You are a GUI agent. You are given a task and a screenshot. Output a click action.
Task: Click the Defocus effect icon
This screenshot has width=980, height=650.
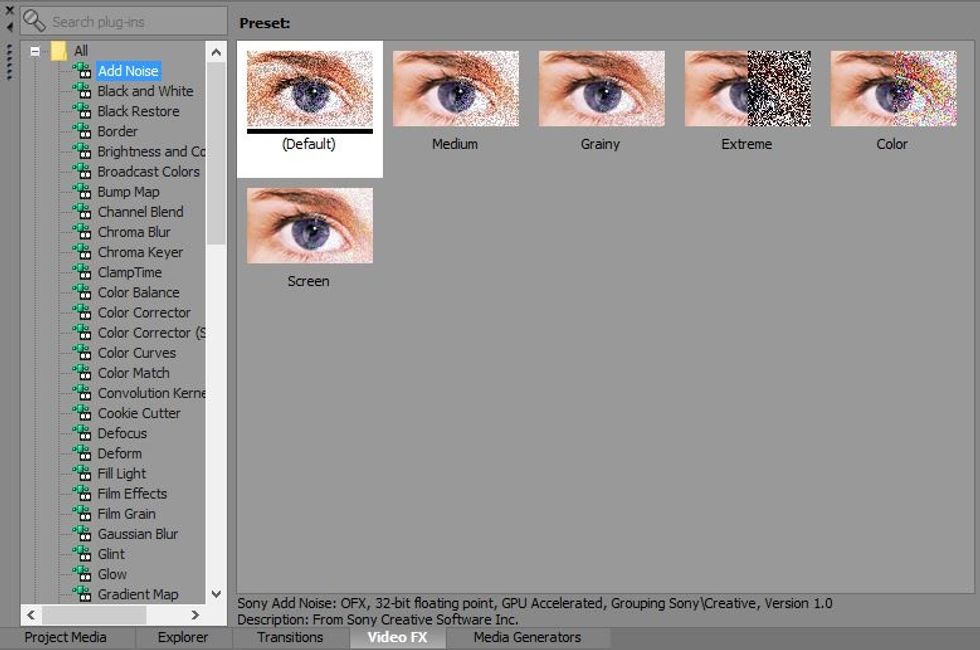coord(83,433)
